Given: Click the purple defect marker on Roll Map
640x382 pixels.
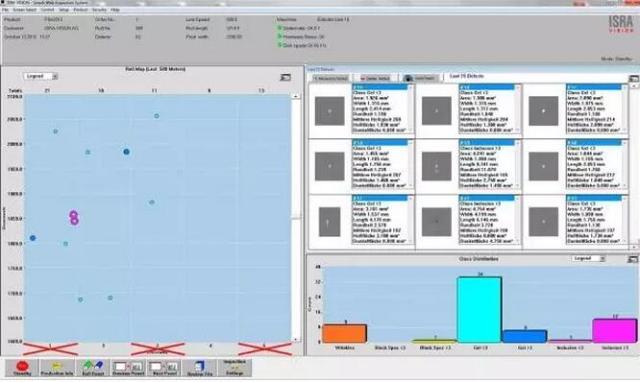Looking at the screenshot, I should point(74,218).
